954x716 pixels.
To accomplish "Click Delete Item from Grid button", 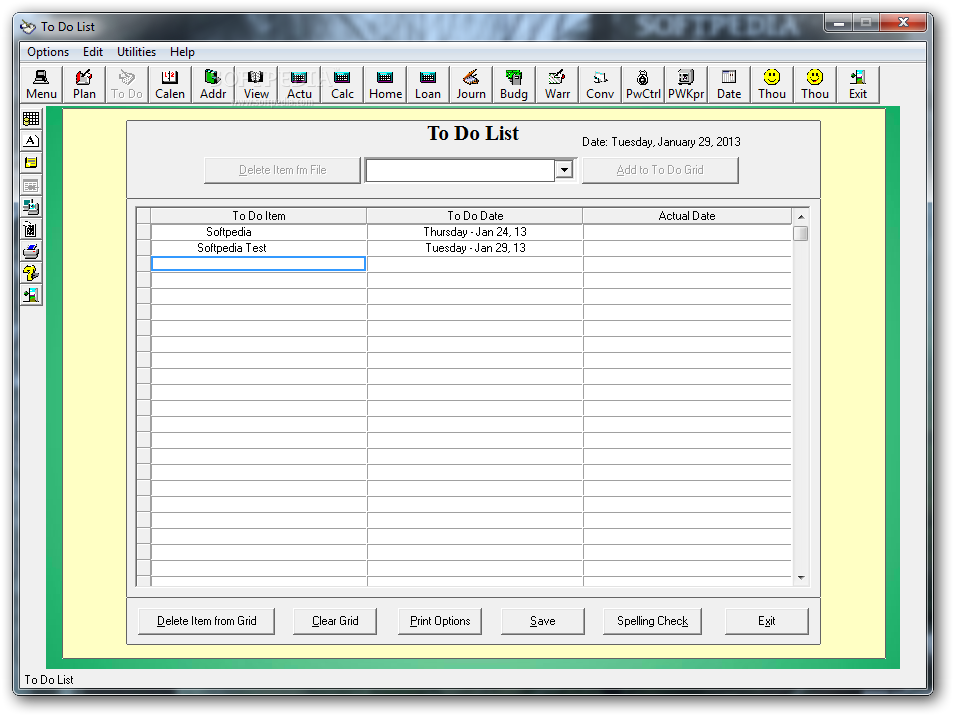I will (x=206, y=621).
